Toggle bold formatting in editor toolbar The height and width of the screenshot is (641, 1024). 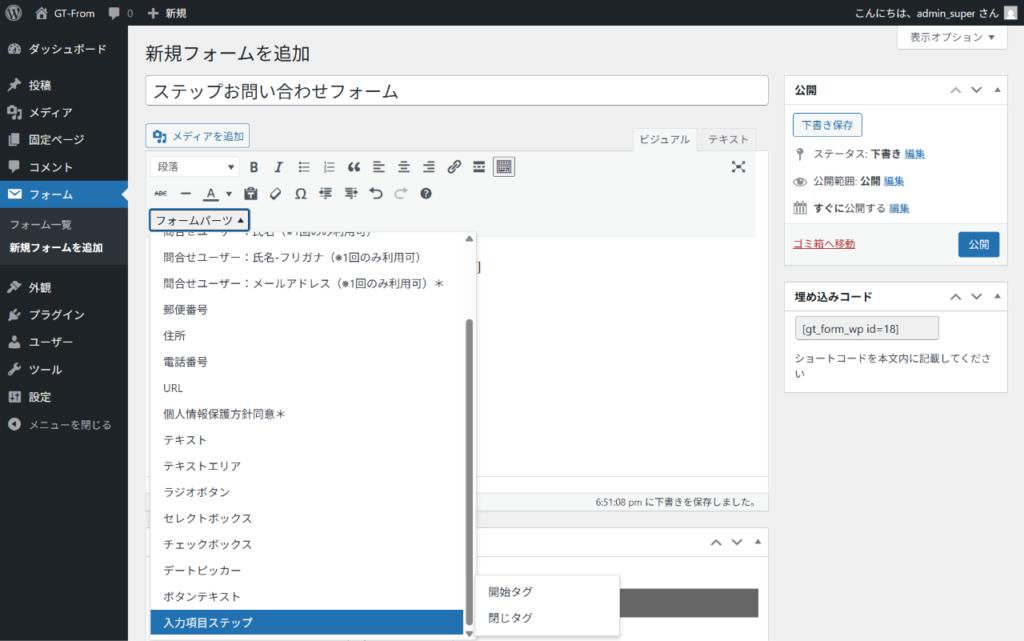point(254,167)
